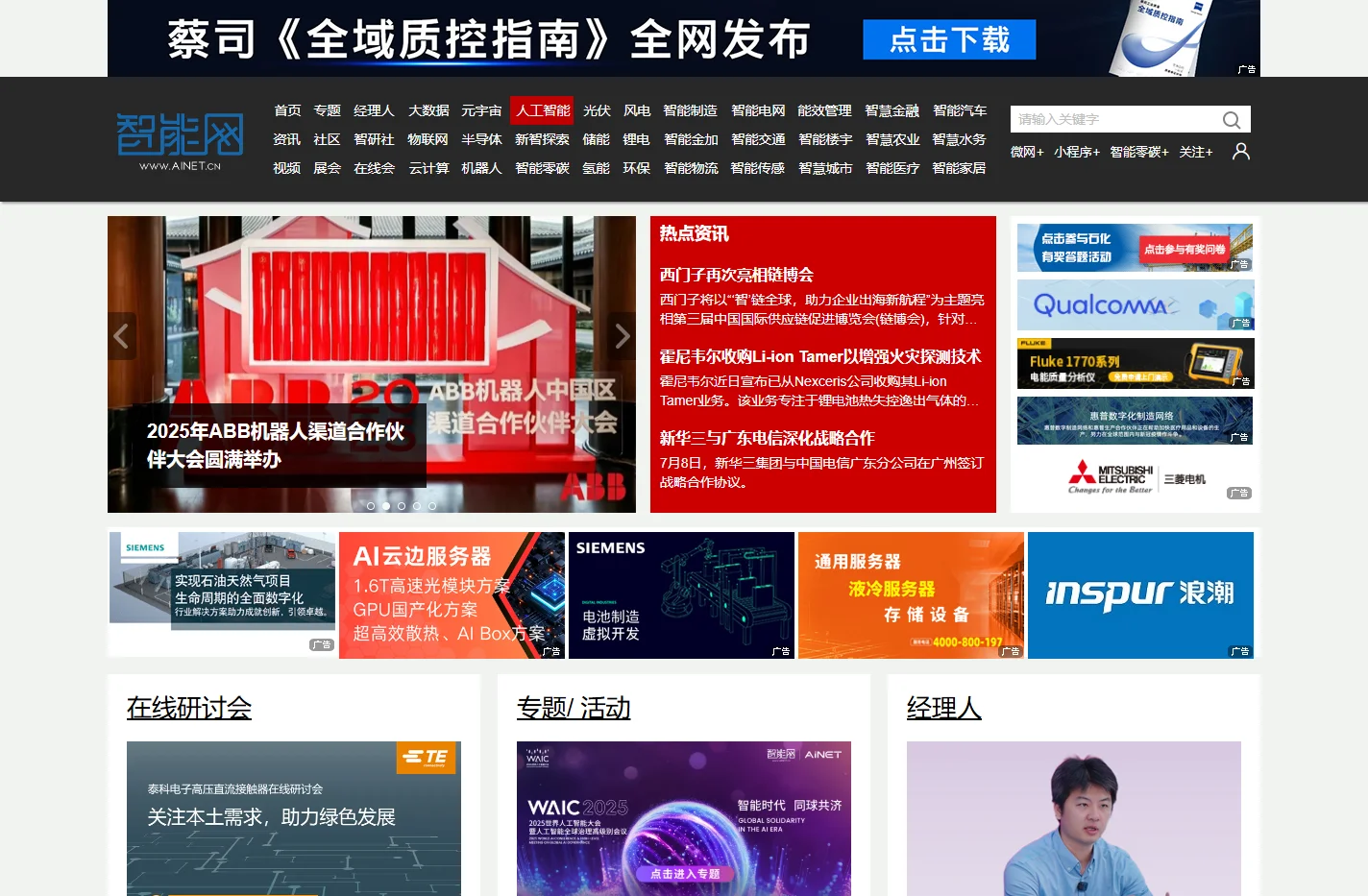Click the 点击下载 banner button
This screenshot has width=1368, height=896.
tap(949, 39)
